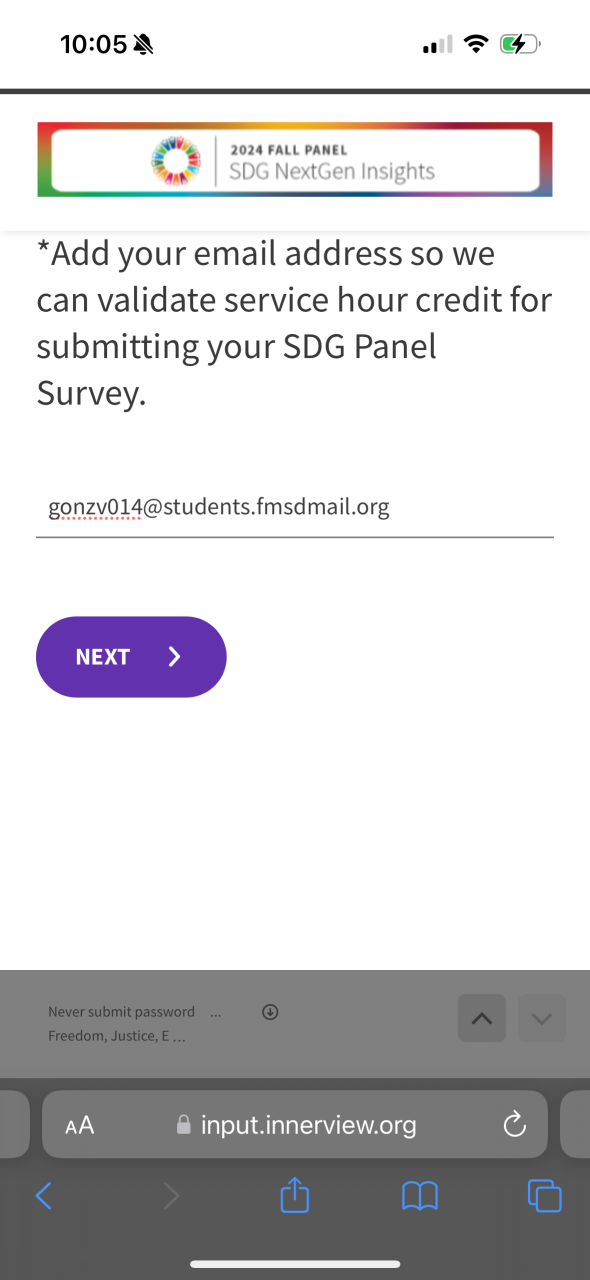The height and width of the screenshot is (1280, 590).
Task: Click the purple NEXT button
Action: 131,657
